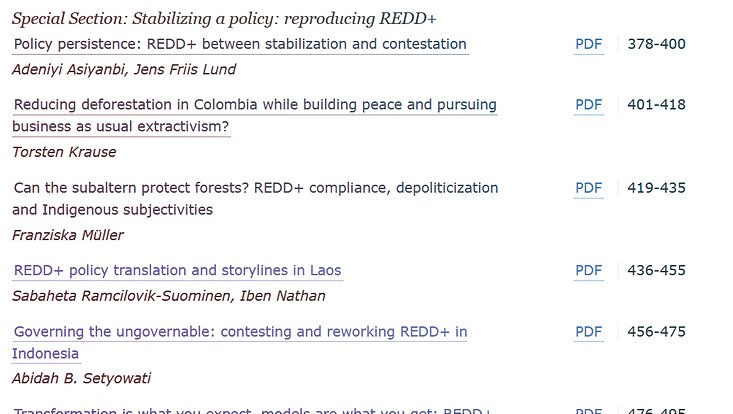Click author name Adeniyi Asiyanbi

point(69,69)
